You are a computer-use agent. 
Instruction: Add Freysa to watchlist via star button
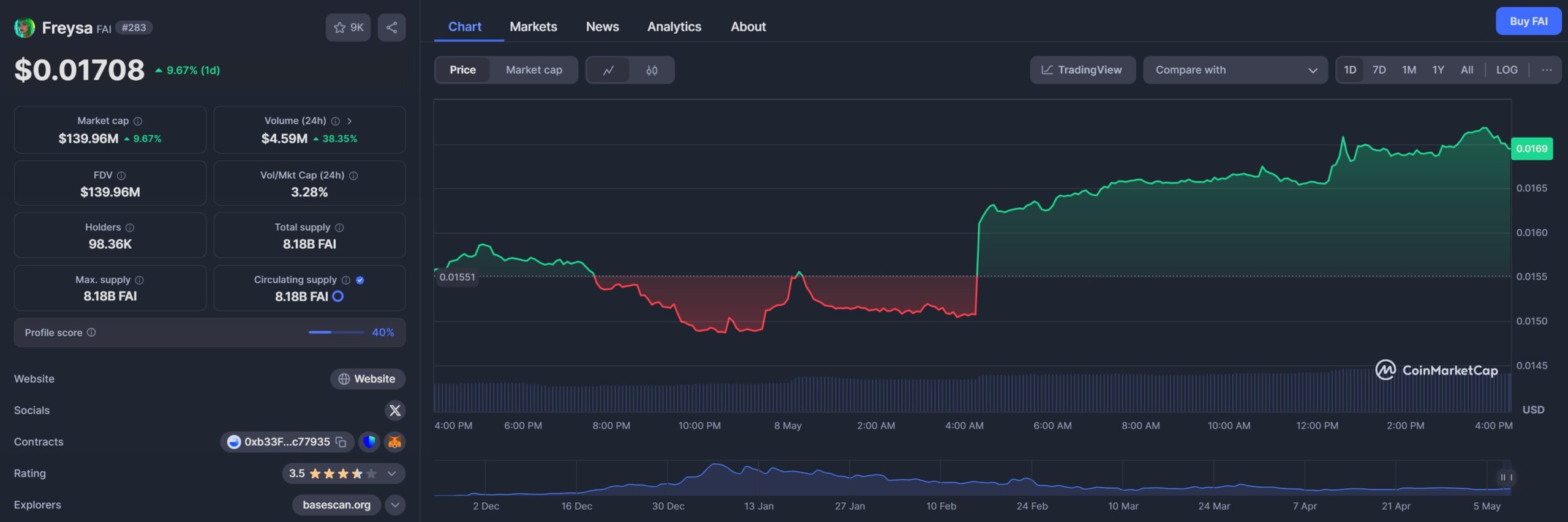pos(348,28)
